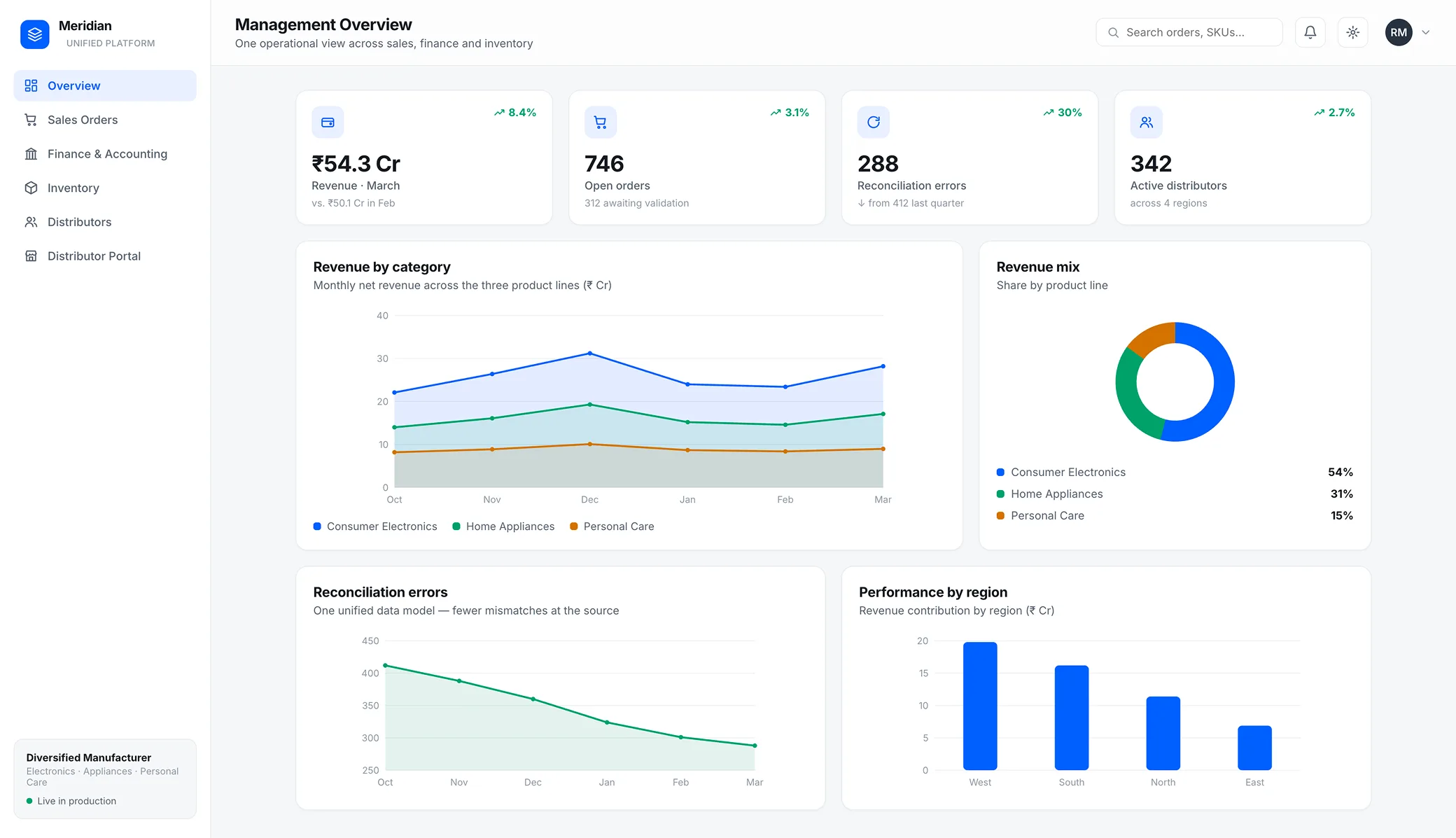
Task: Click 'vs. ₹50.1 Cr in Feb' text
Action: pos(353,203)
